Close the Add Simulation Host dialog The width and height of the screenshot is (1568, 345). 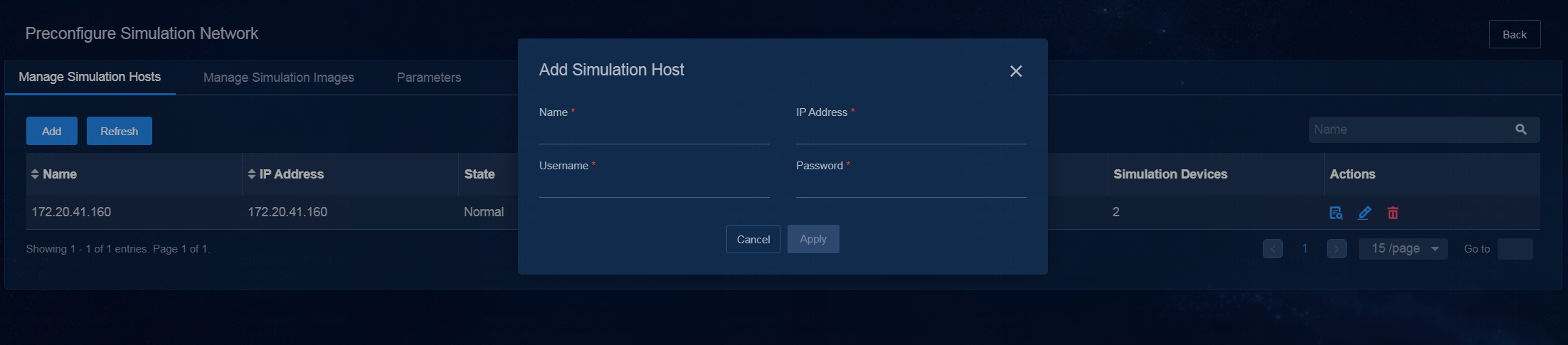(1016, 71)
